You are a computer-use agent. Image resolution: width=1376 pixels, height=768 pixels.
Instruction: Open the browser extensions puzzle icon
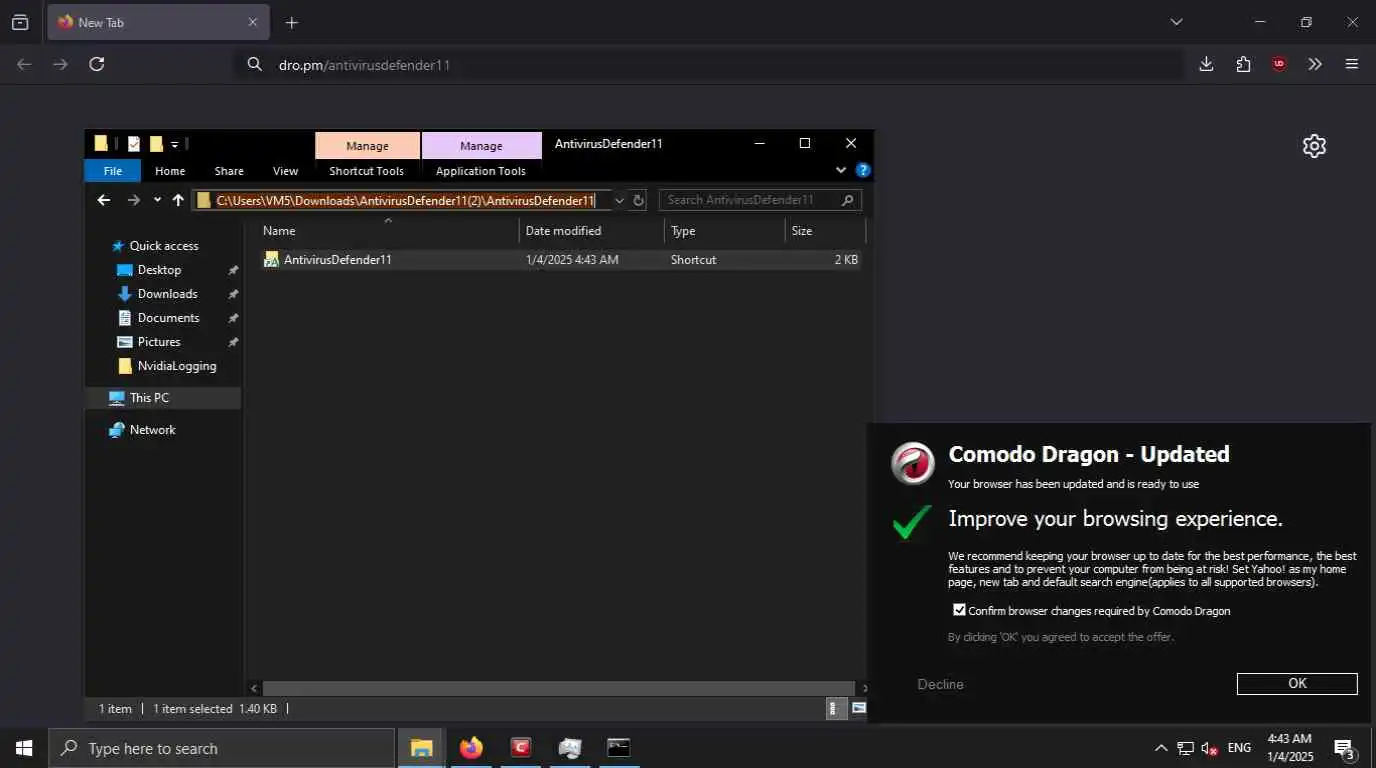(1243, 64)
